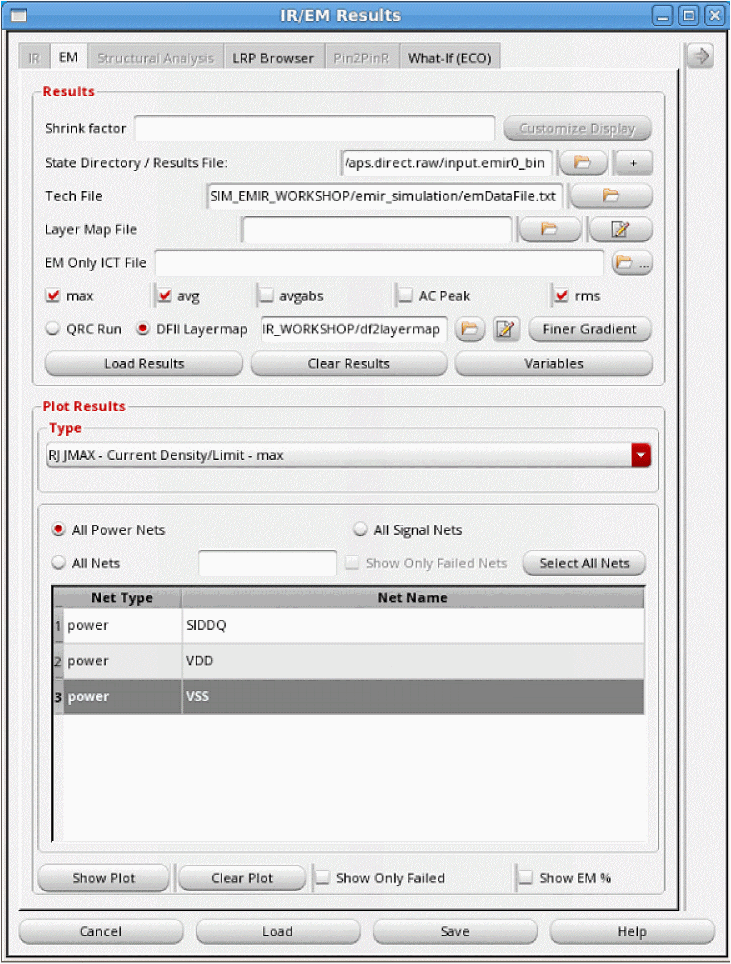Screen dimensions: 731x964
Task: Edit the DFII layermap file
Action: pos(507,329)
